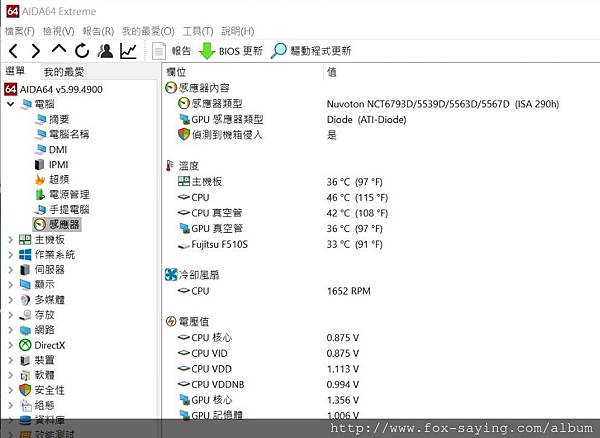
Task: Go forward with the right arrow button
Action: point(36,51)
